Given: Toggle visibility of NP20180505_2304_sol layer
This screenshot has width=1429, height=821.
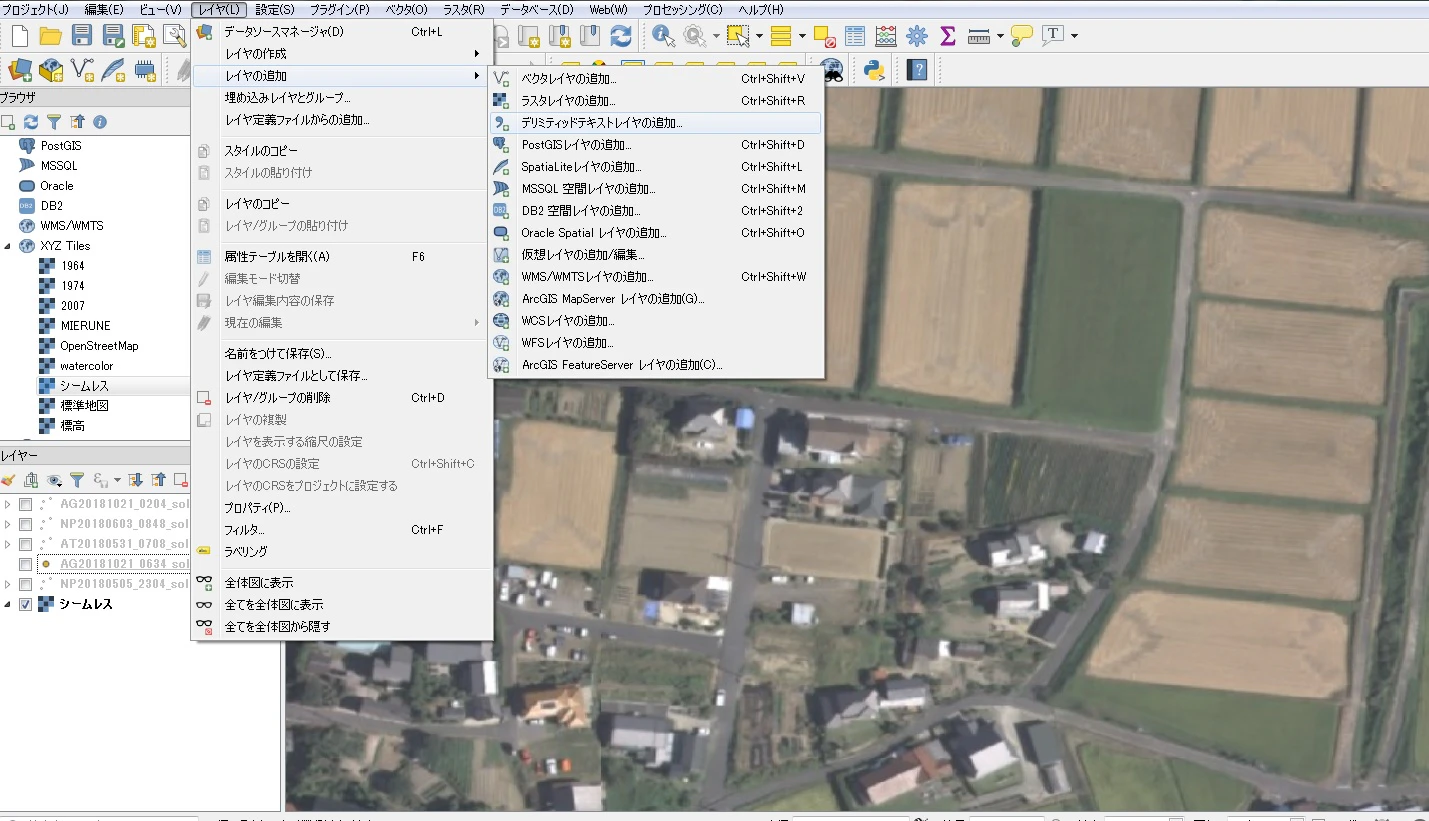Looking at the screenshot, I should (x=26, y=584).
